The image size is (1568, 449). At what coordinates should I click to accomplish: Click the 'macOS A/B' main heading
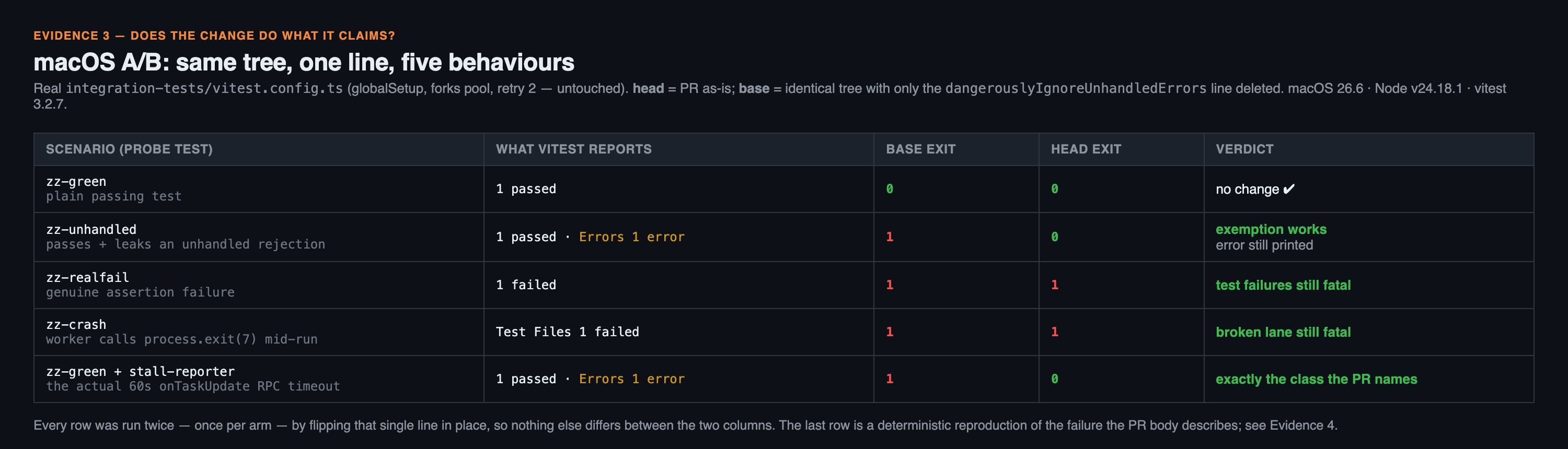pos(304,62)
